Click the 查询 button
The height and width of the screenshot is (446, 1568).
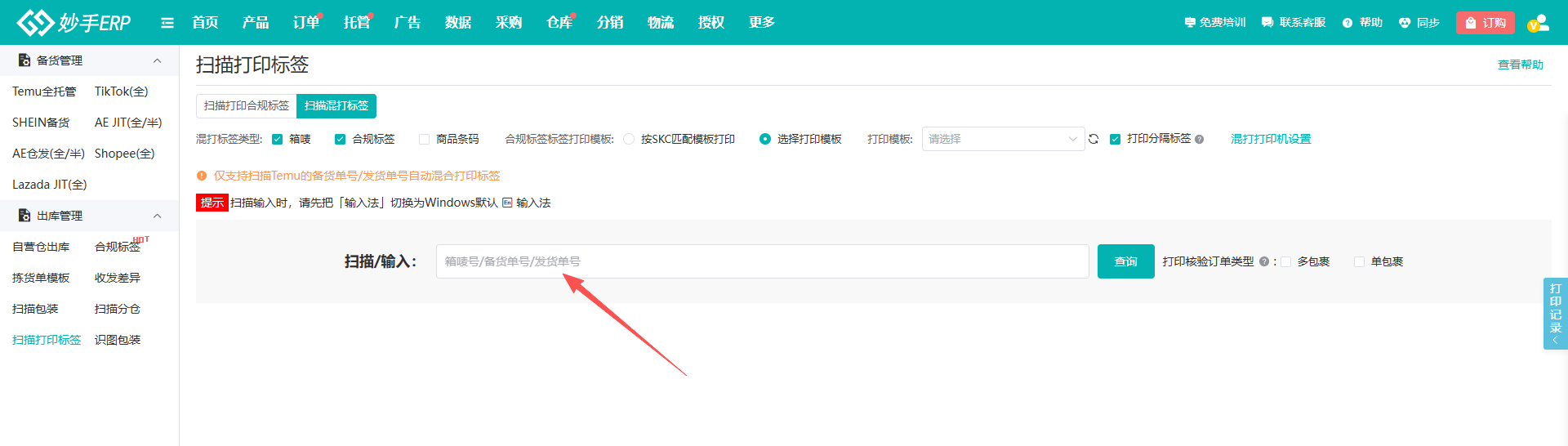[1125, 261]
